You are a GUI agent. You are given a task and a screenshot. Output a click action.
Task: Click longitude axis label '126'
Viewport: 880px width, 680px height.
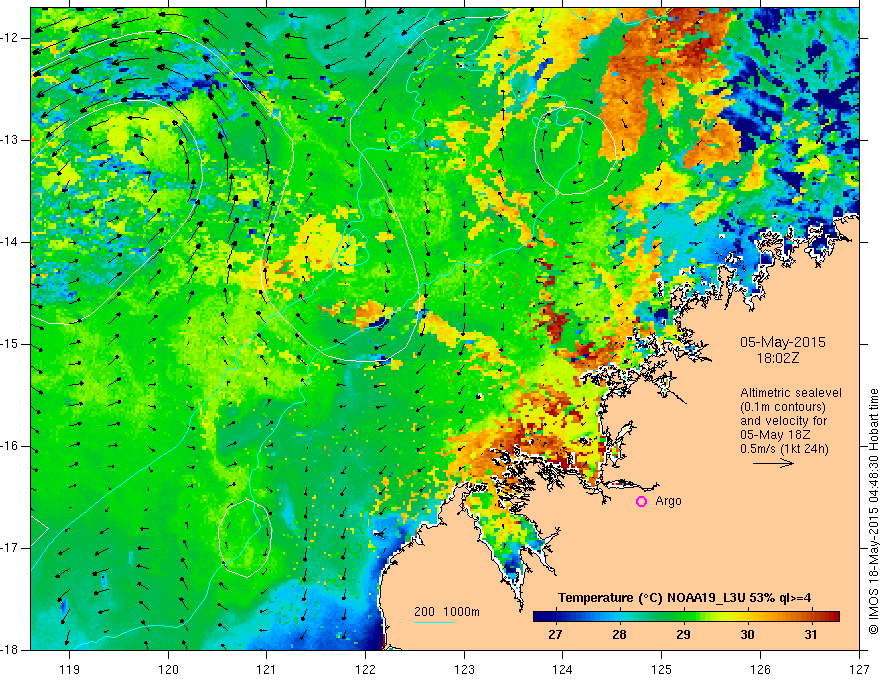760,669
